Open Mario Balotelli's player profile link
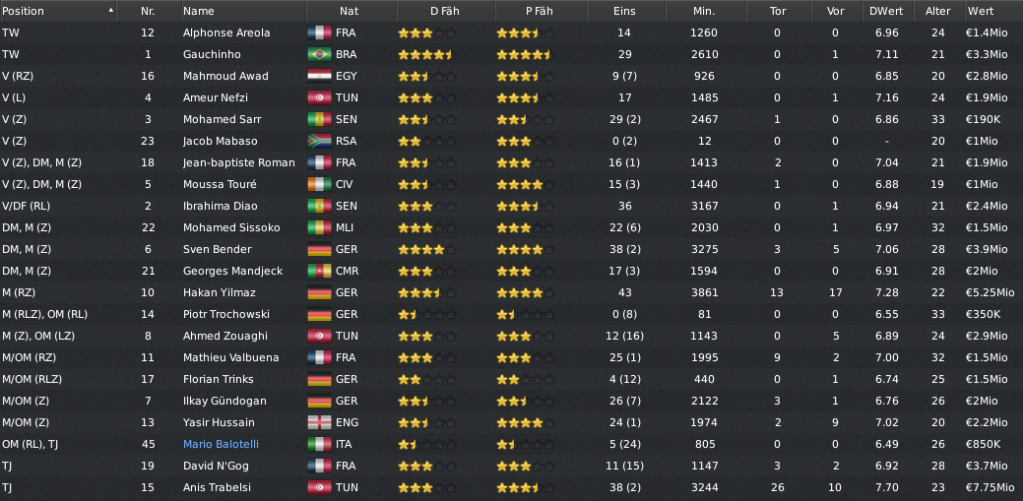The height and width of the screenshot is (501, 1023). pyautogui.click(x=221, y=444)
